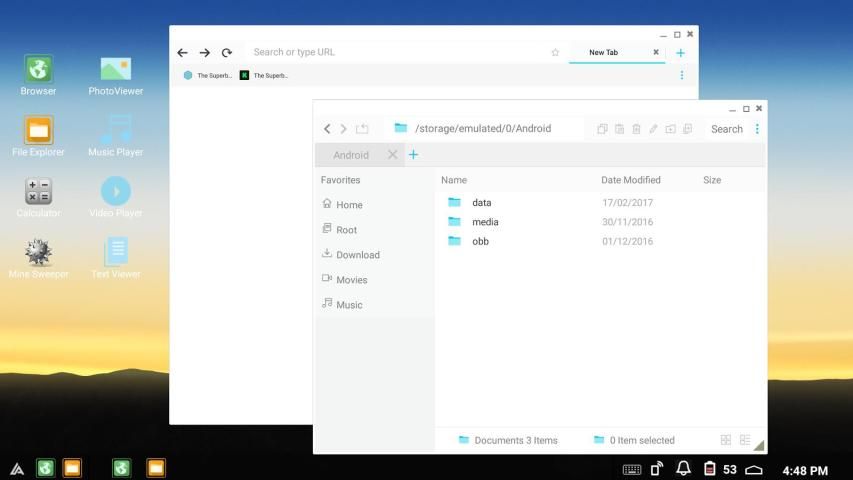Open the browser three-dot menu

click(x=682, y=75)
